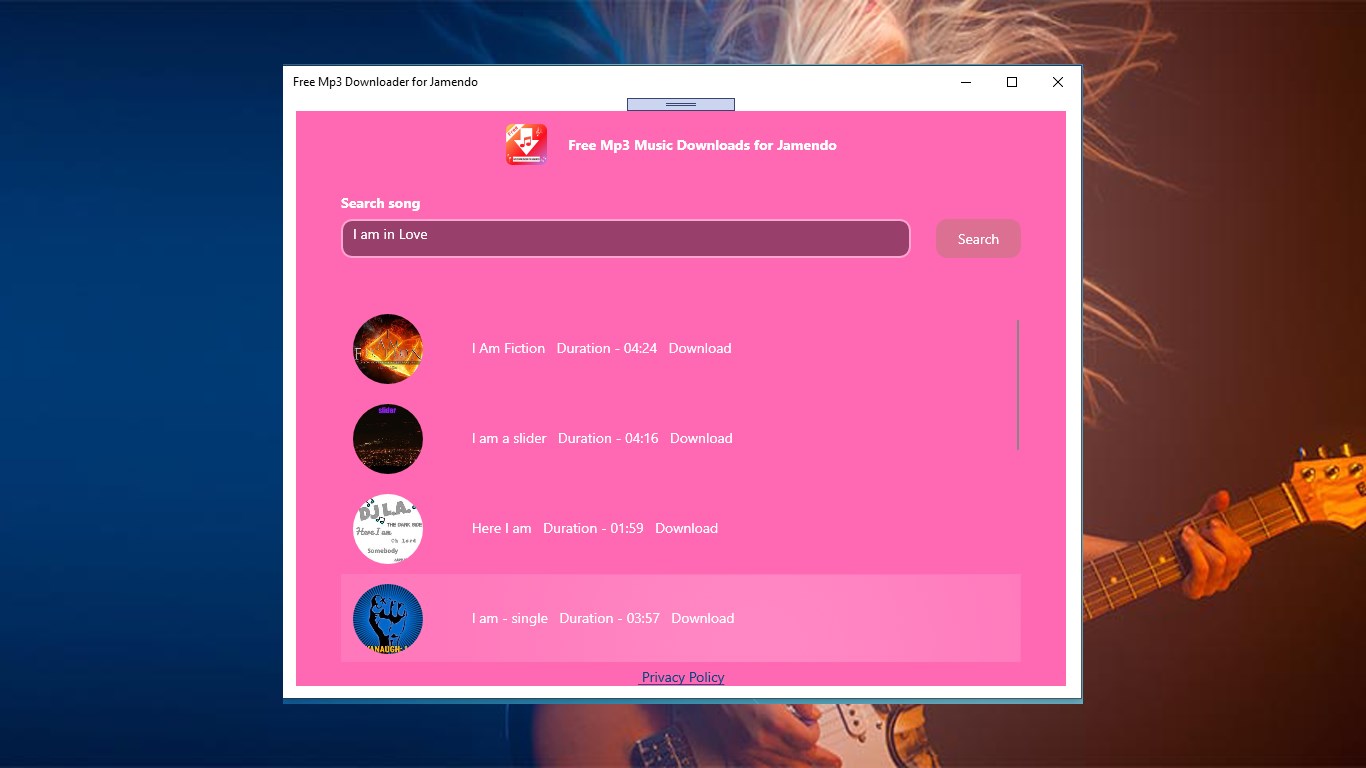Download the Here I am song
Viewport: 1366px width, 768px height.
click(686, 528)
